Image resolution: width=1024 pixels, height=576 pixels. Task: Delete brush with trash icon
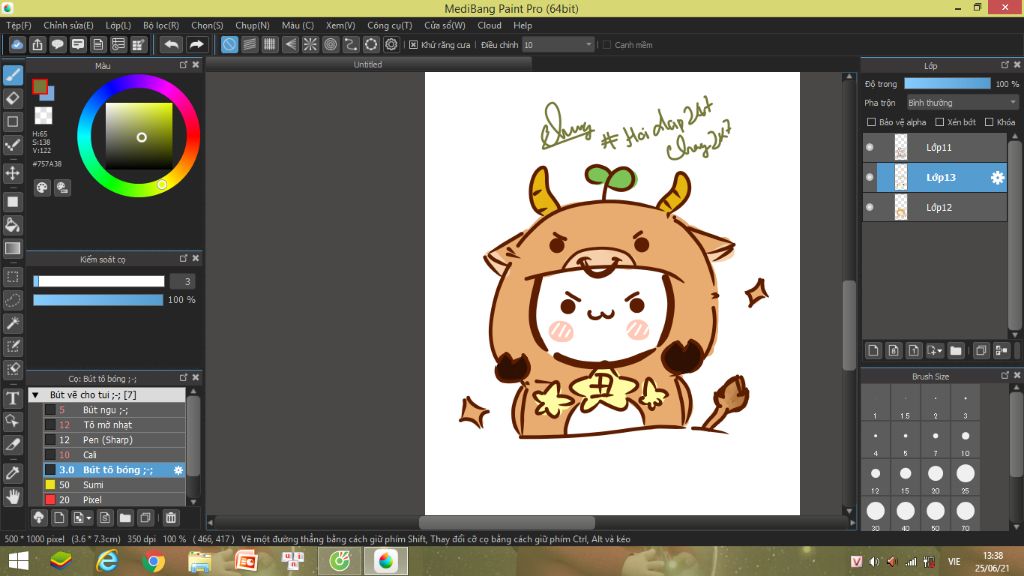(171, 518)
